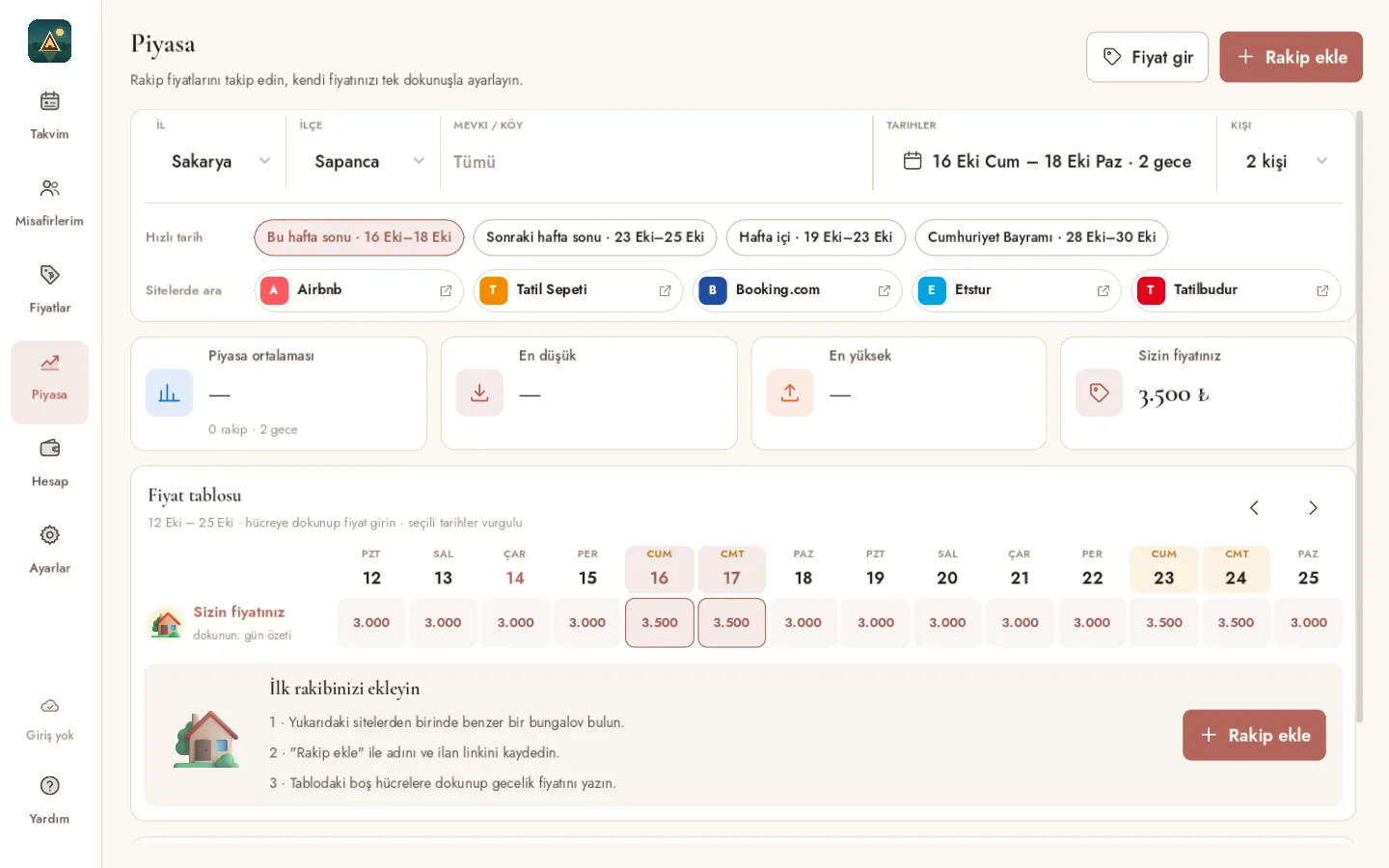Open Tatil Sepeti external link icon
Screen dimensions: 1389x868
click(x=665, y=290)
